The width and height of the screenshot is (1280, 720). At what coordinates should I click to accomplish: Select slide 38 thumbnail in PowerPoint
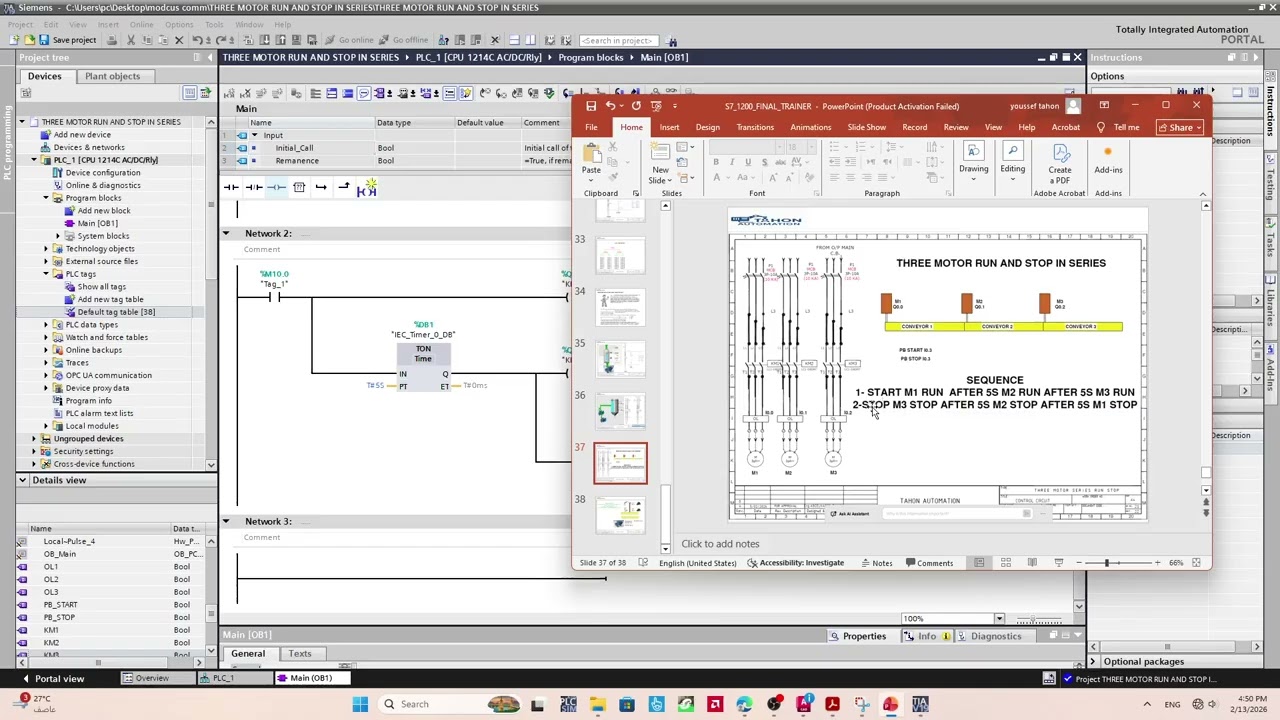(x=620, y=515)
